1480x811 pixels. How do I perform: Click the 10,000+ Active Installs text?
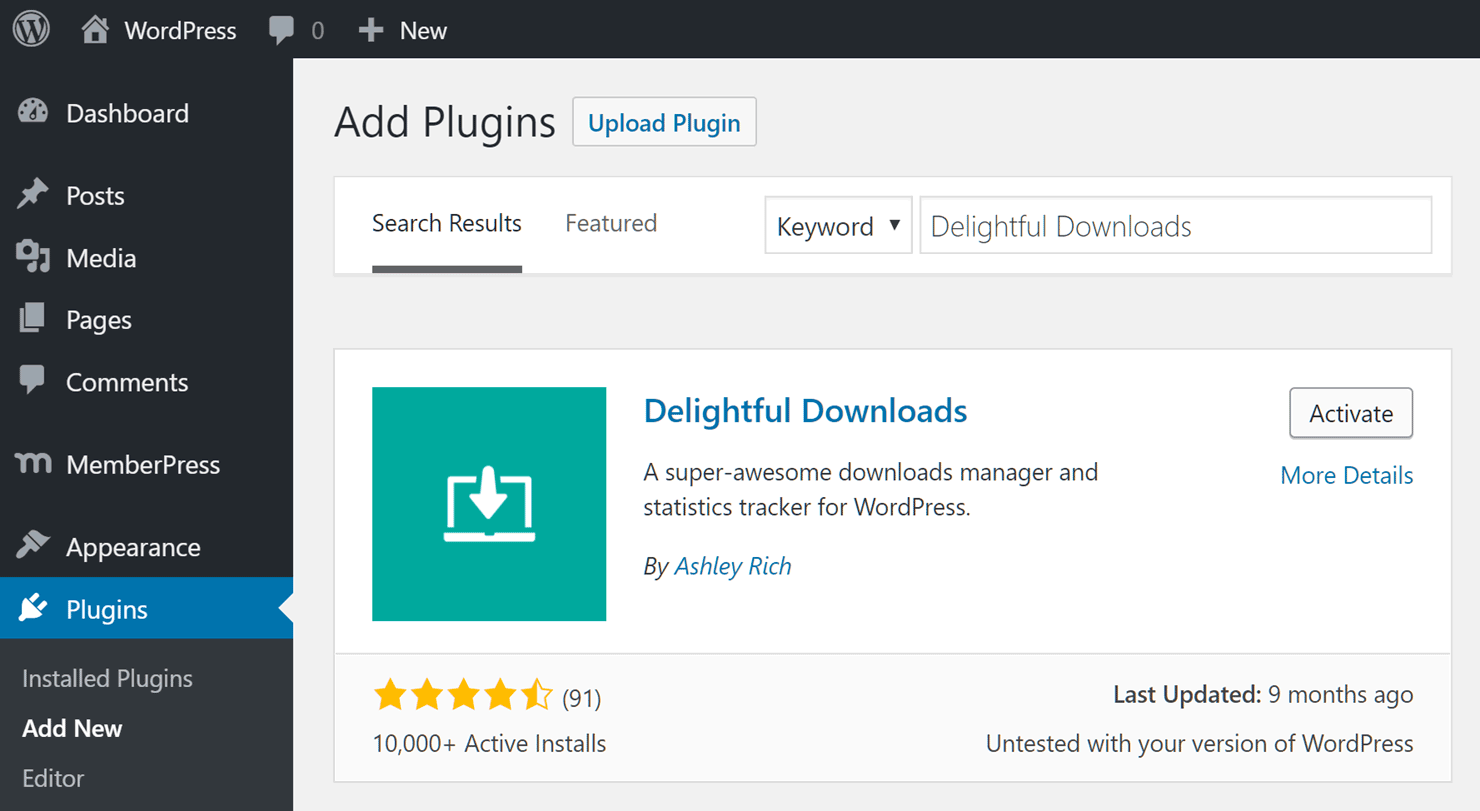point(489,744)
